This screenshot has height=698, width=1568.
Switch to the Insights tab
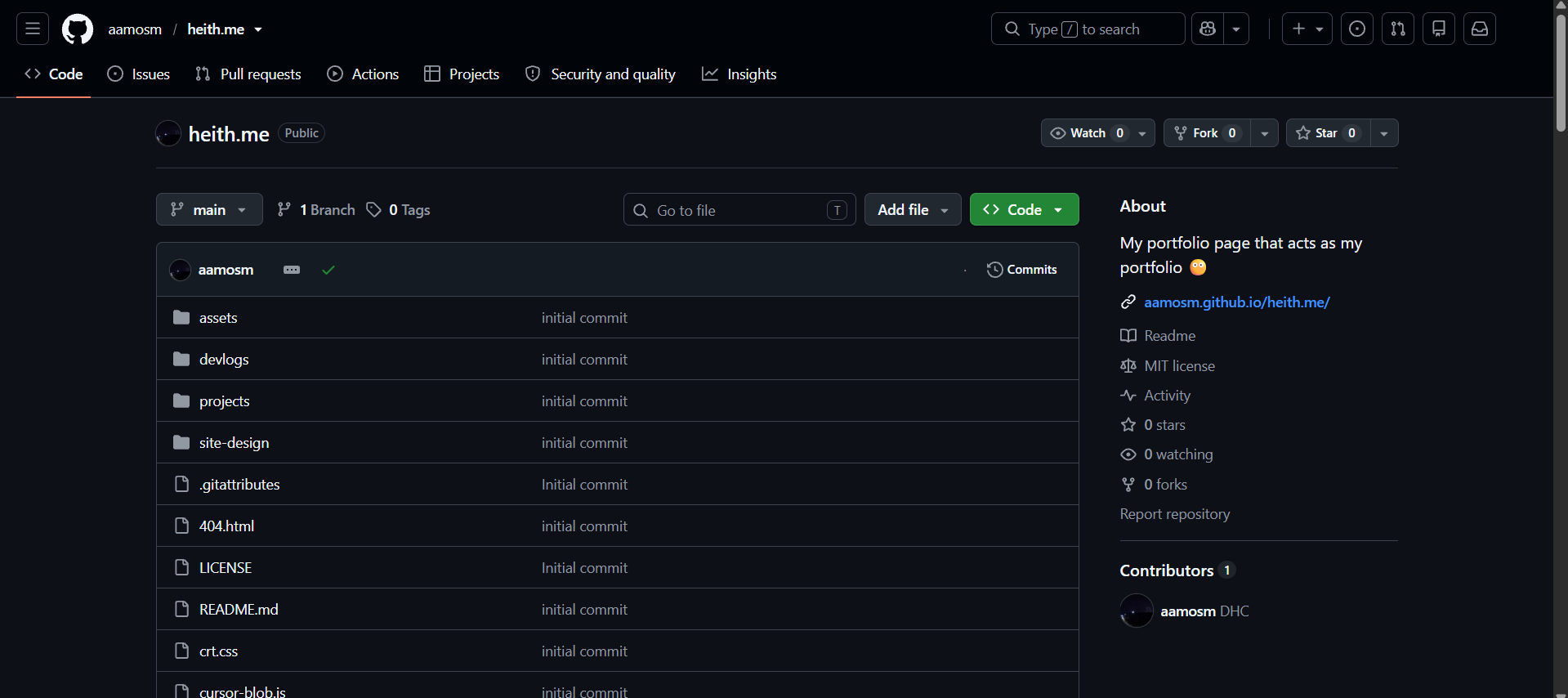pyautogui.click(x=739, y=74)
